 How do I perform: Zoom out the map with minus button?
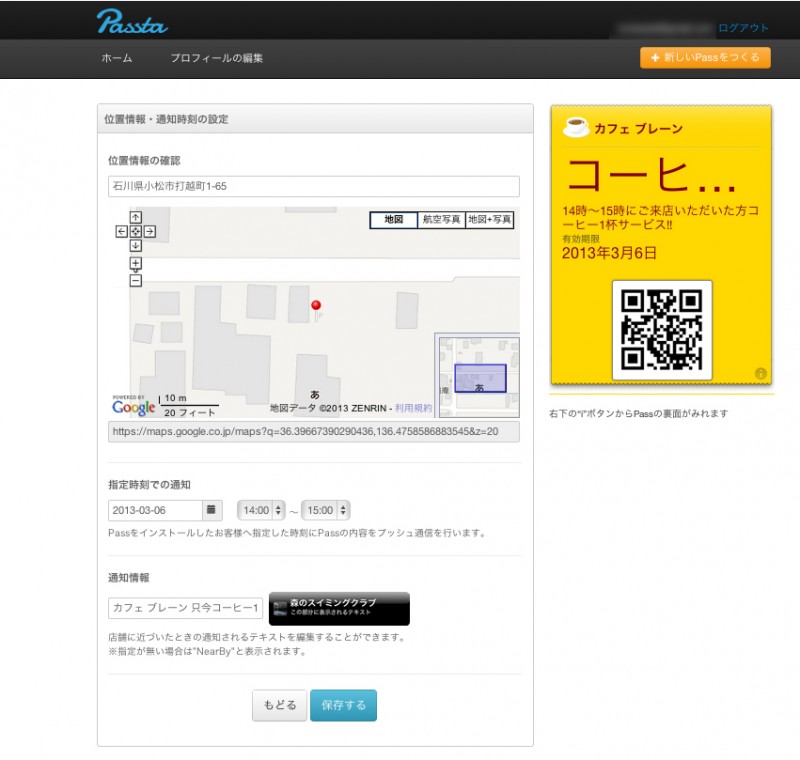click(136, 281)
